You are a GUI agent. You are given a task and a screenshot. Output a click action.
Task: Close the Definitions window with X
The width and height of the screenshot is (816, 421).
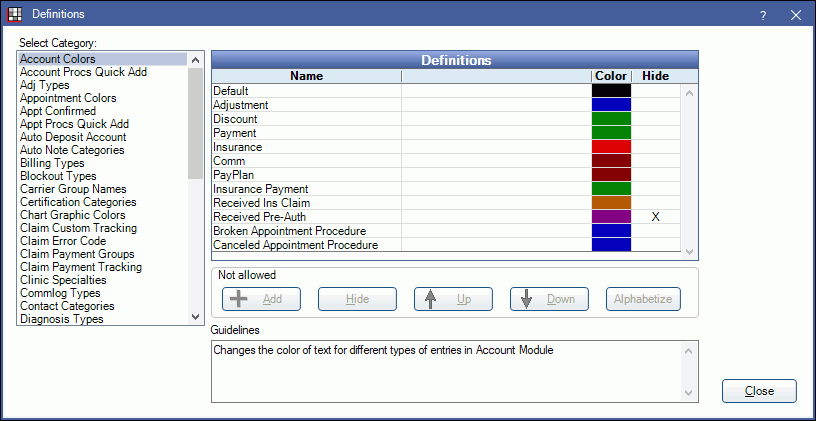tap(796, 15)
